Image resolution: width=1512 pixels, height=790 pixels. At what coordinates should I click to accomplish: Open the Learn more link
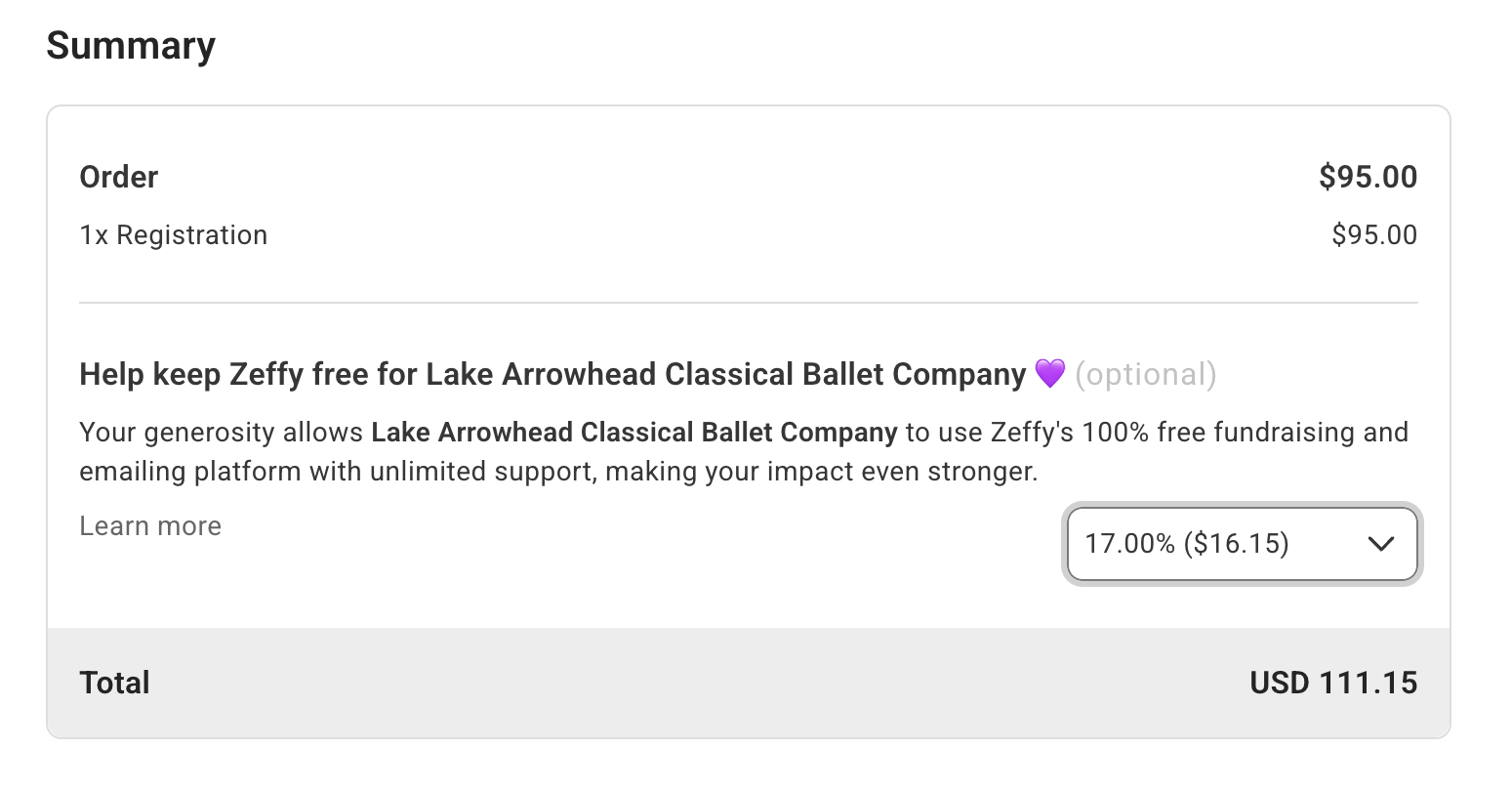coord(150,526)
